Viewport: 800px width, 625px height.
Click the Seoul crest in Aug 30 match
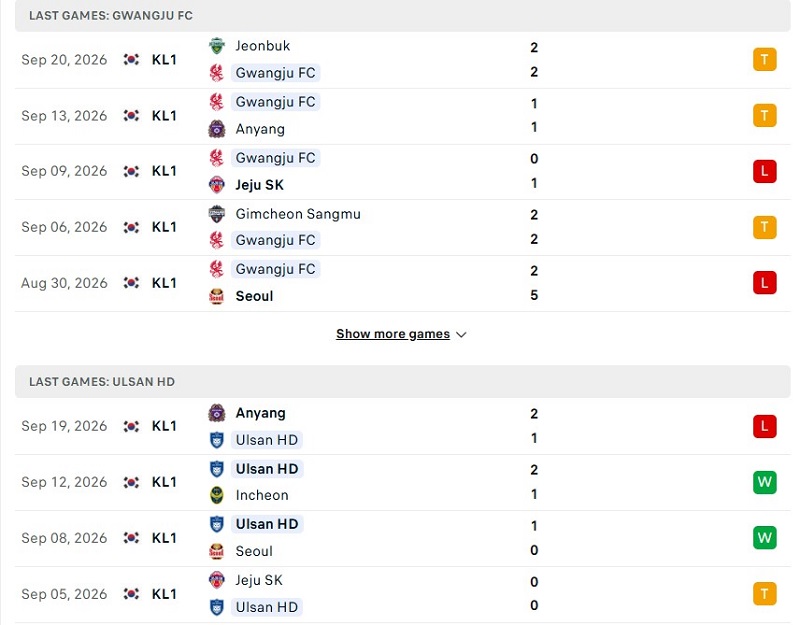(217, 296)
